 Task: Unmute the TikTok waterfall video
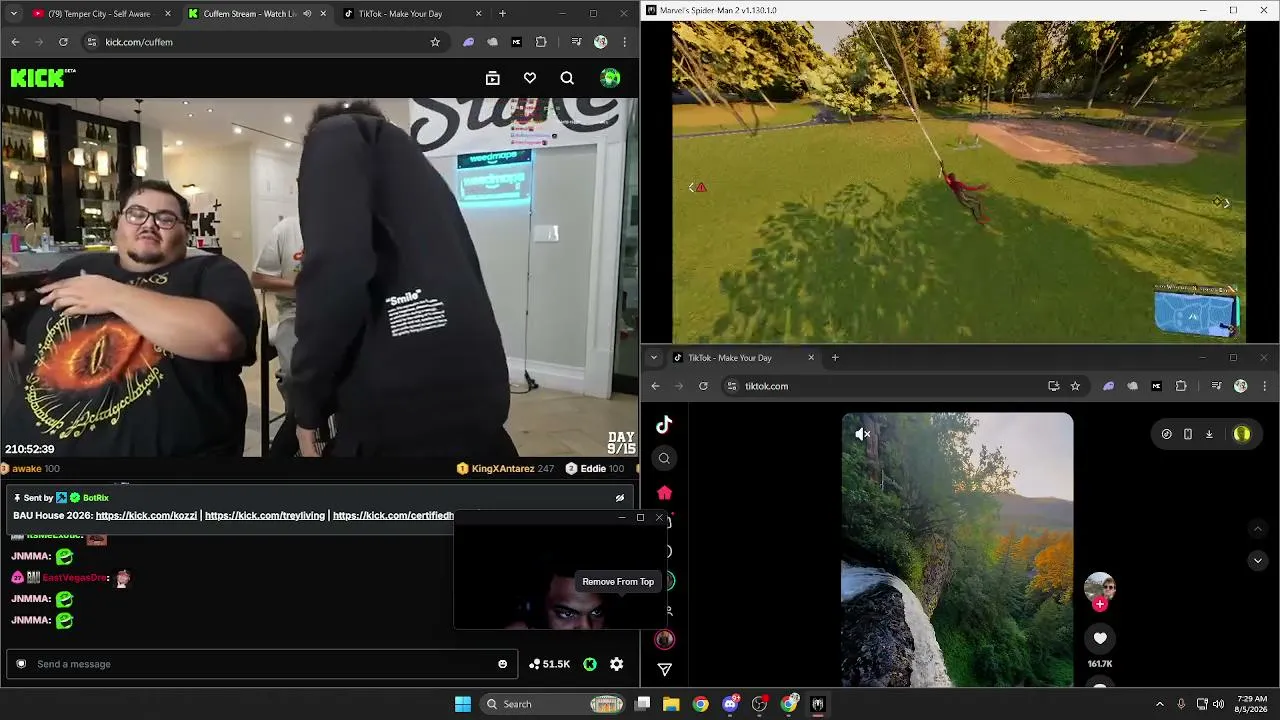pyautogui.click(x=862, y=434)
